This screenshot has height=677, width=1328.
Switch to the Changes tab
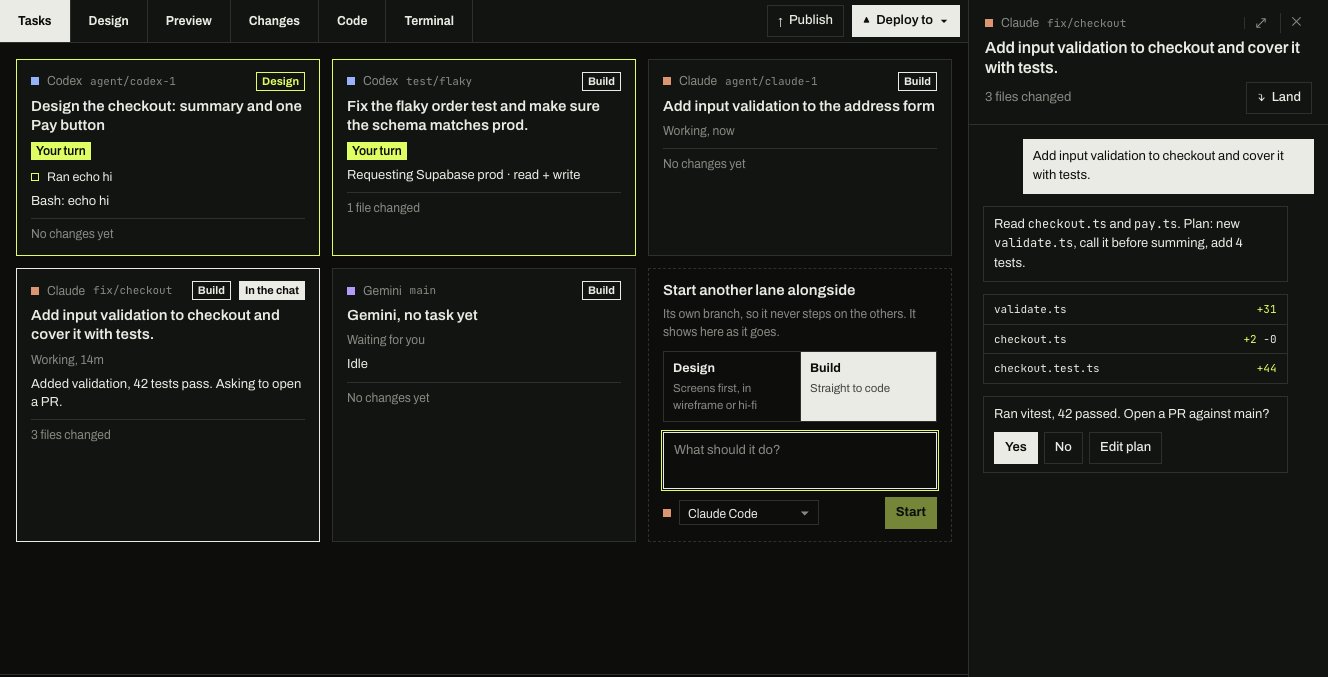pos(274,20)
